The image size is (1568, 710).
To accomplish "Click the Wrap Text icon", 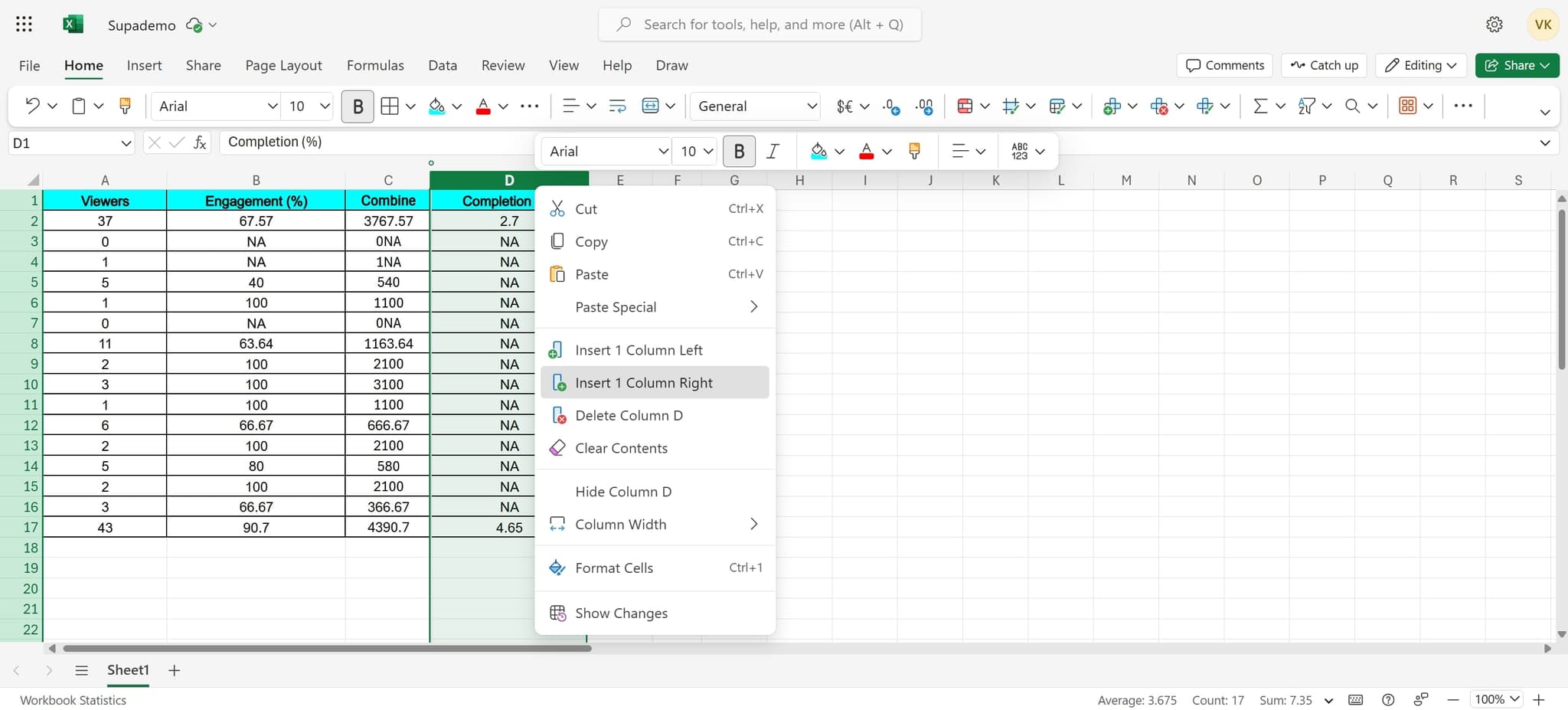I will click(x=617, y=106).
